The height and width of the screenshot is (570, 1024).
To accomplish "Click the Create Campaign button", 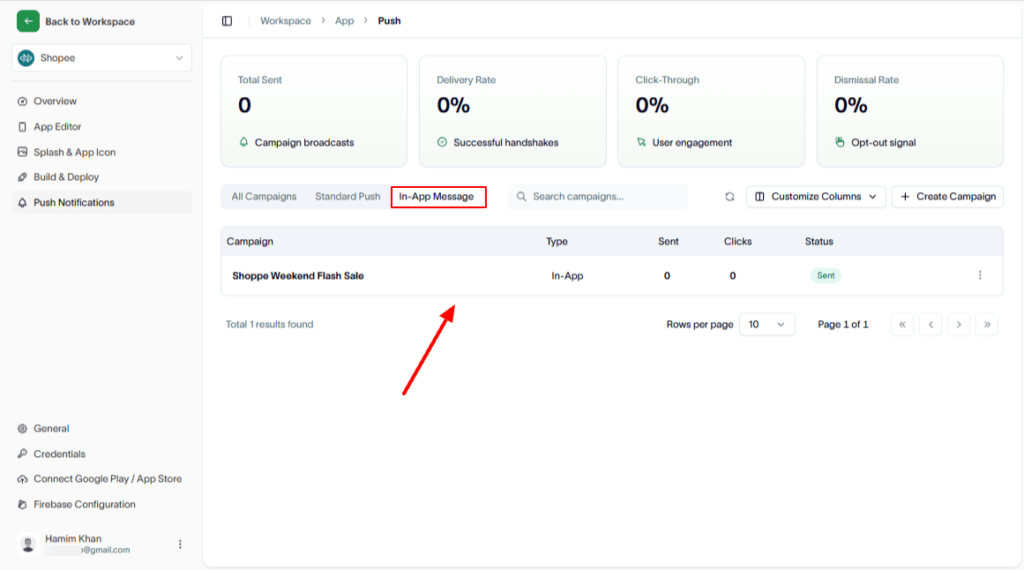I will (x=948, y=197).
